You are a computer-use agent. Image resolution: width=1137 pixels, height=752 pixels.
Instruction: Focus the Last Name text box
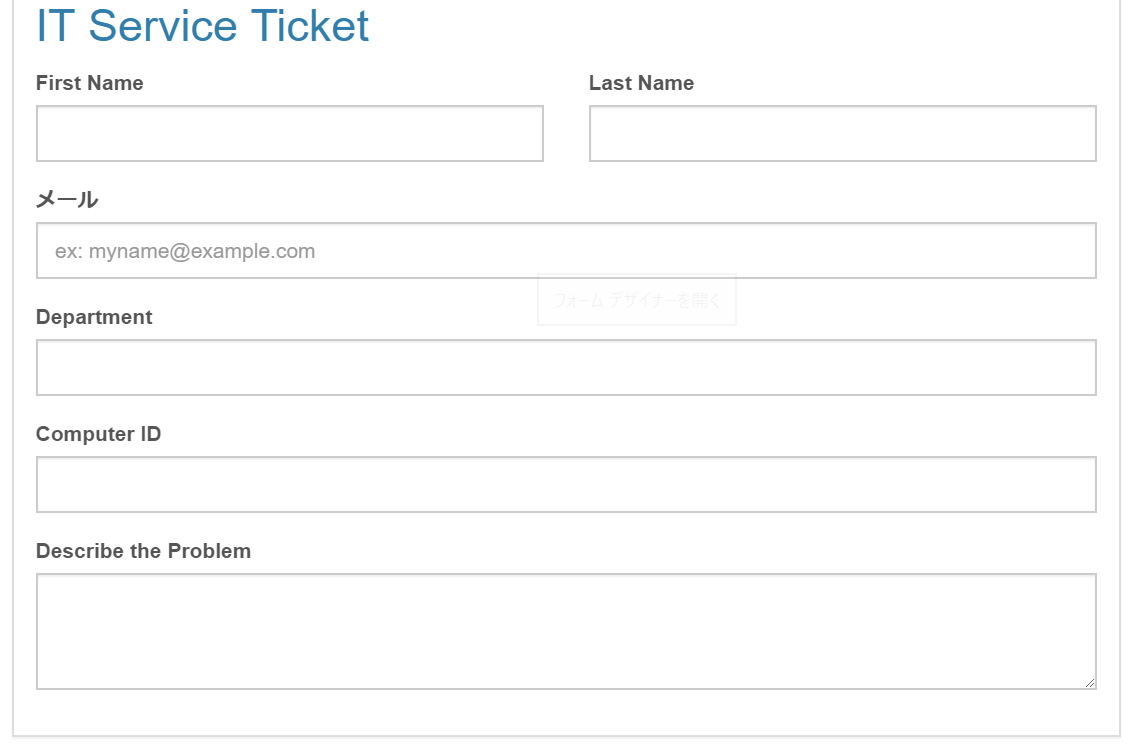[843, 133]
